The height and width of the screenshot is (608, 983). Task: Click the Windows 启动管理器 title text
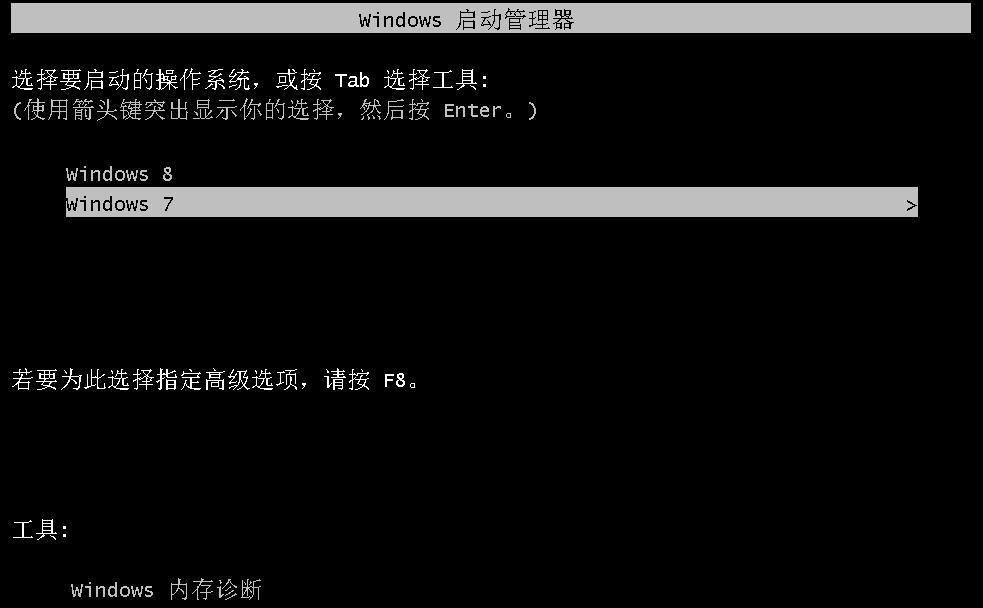[x=466, y=19]
